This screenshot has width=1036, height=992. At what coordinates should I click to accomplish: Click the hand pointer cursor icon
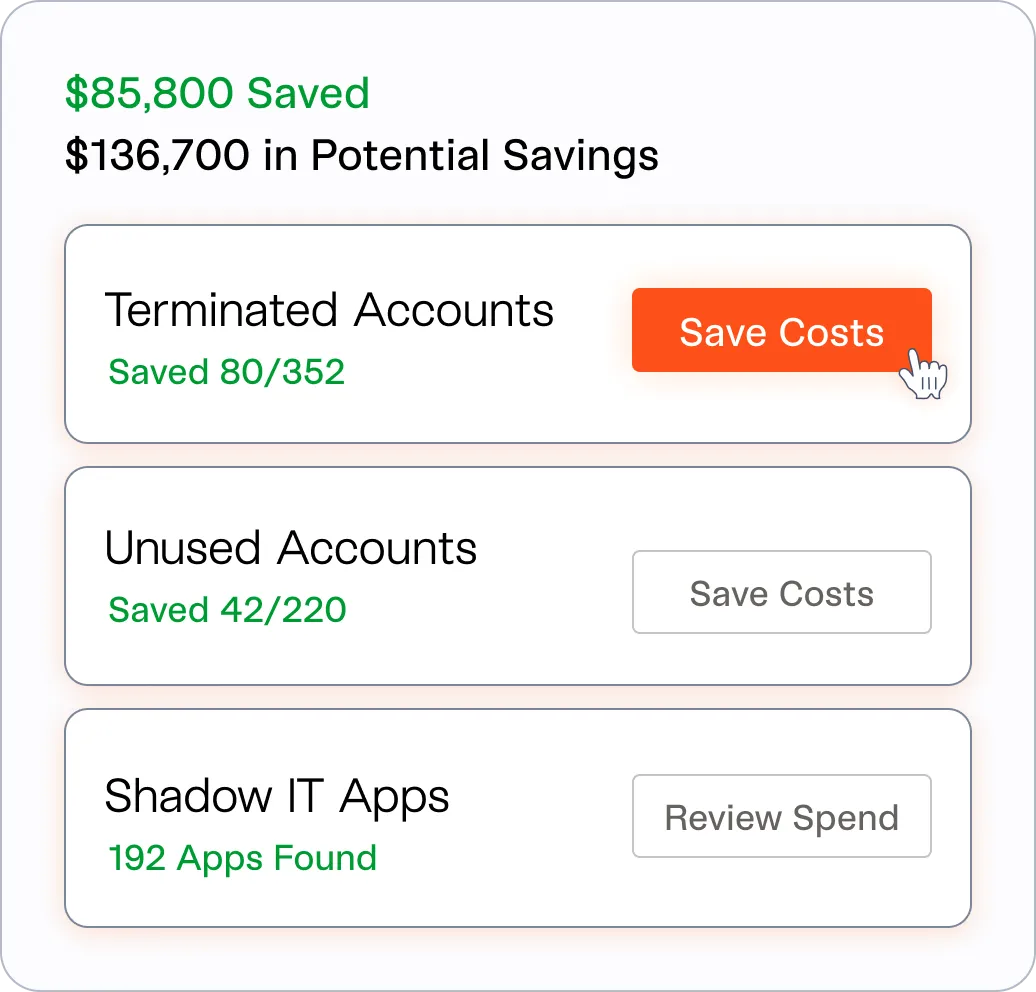[x=921, y=373]
